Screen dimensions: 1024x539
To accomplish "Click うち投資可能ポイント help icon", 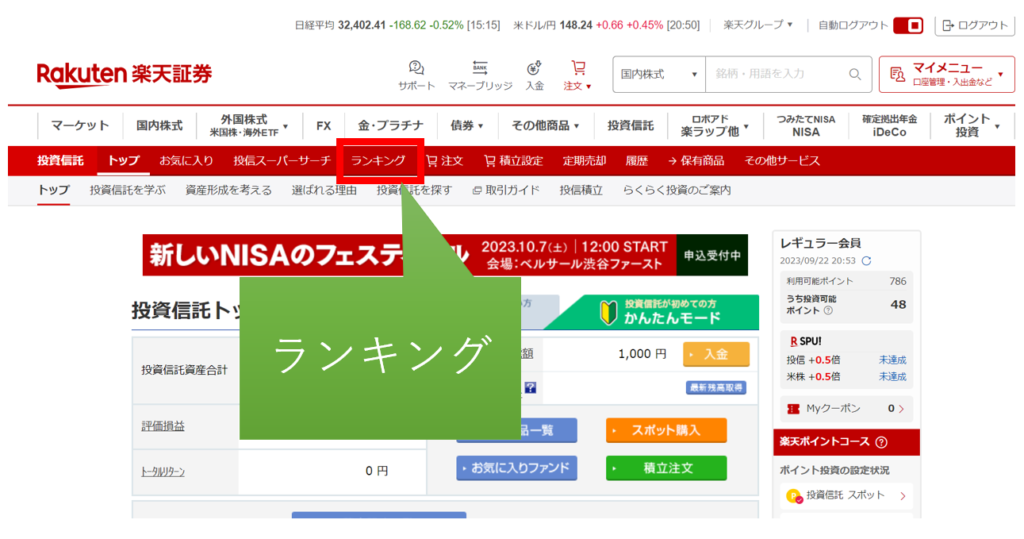I will pos(828,310).
